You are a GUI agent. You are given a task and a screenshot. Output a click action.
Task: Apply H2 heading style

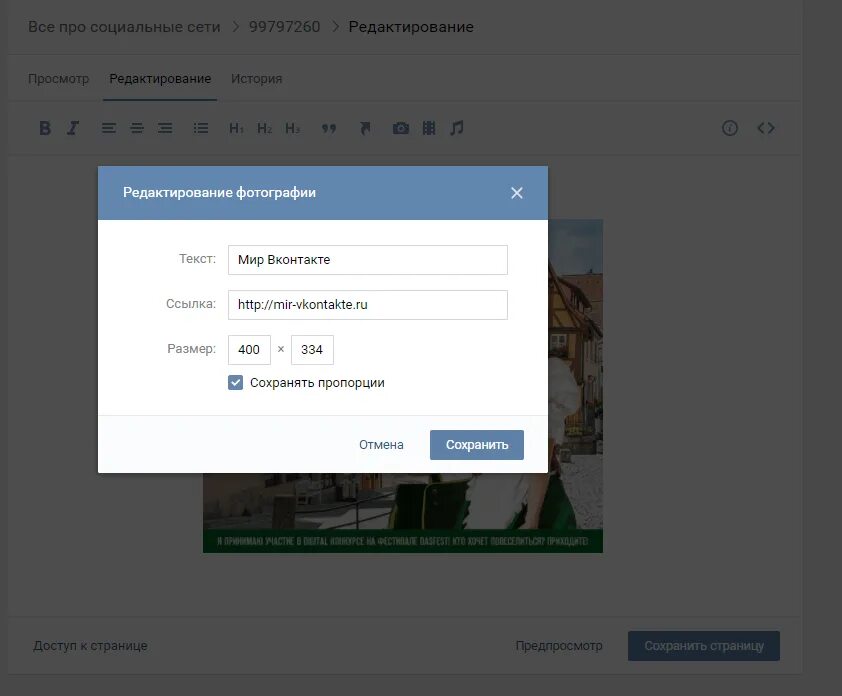click(x=264, y=128)
